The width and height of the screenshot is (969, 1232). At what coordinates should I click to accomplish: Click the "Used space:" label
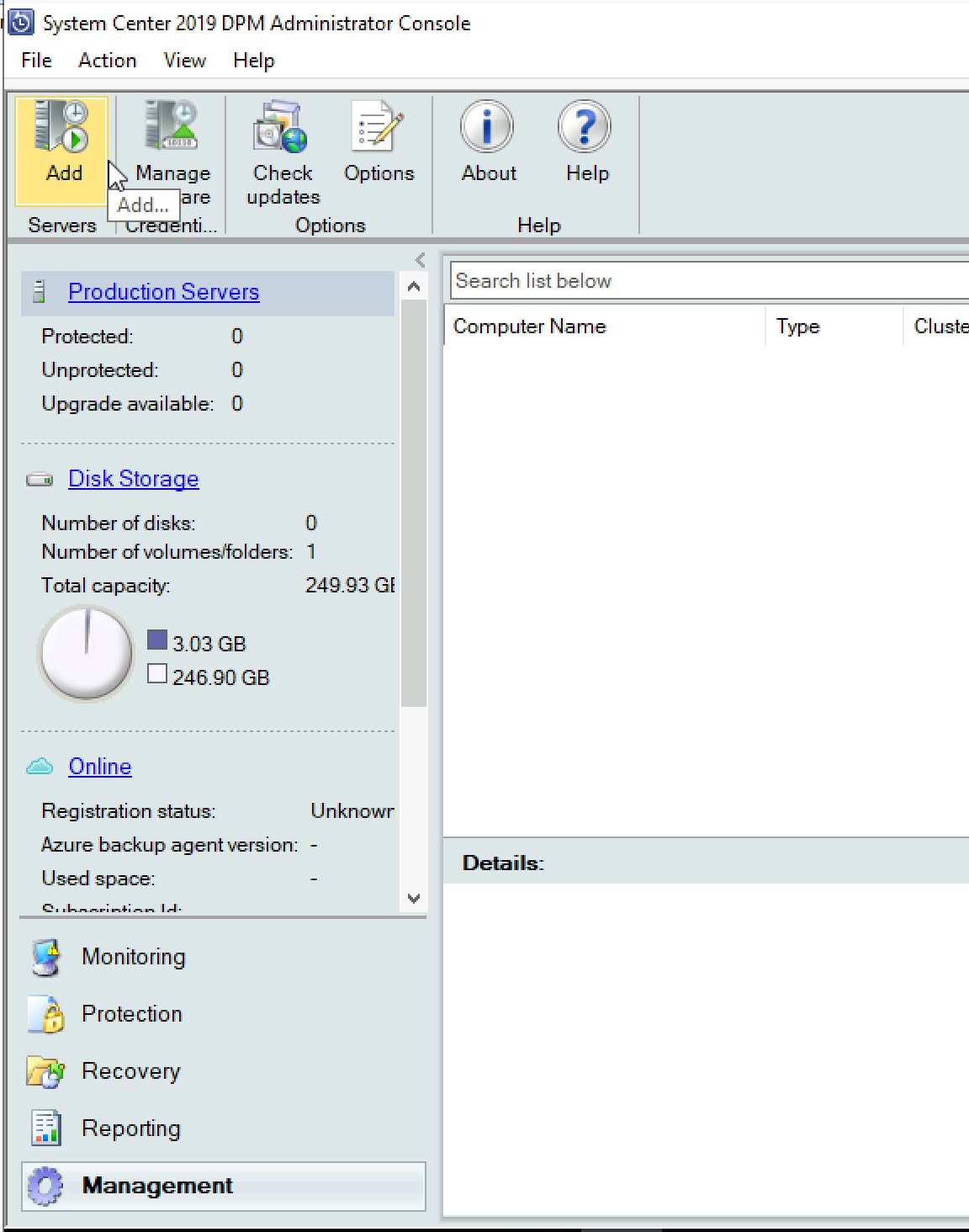tap(98, 879)
